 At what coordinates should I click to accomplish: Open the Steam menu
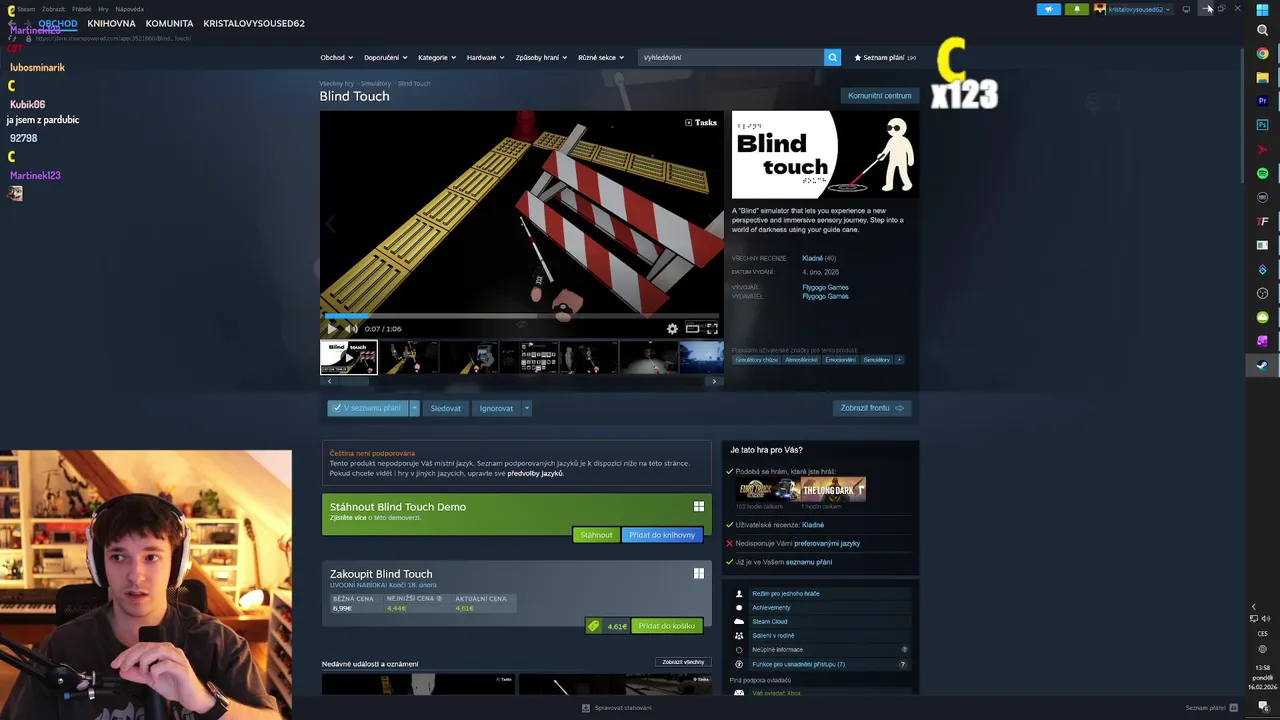(26, 9)
